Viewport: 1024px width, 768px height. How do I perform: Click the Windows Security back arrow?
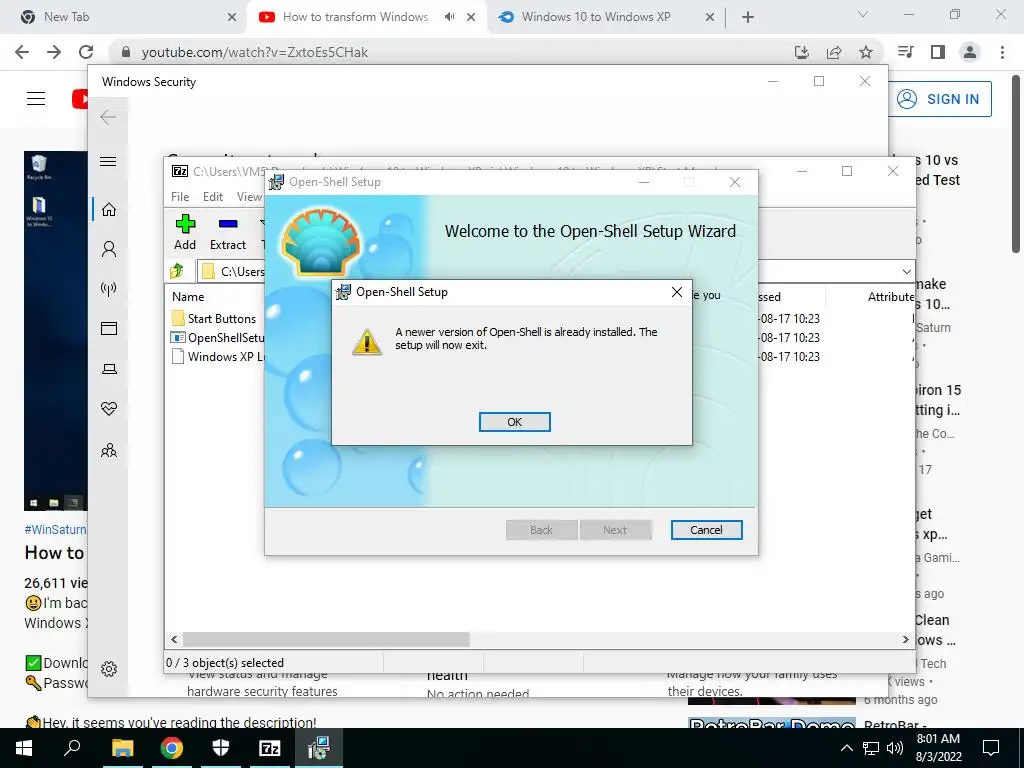(108, 117)
